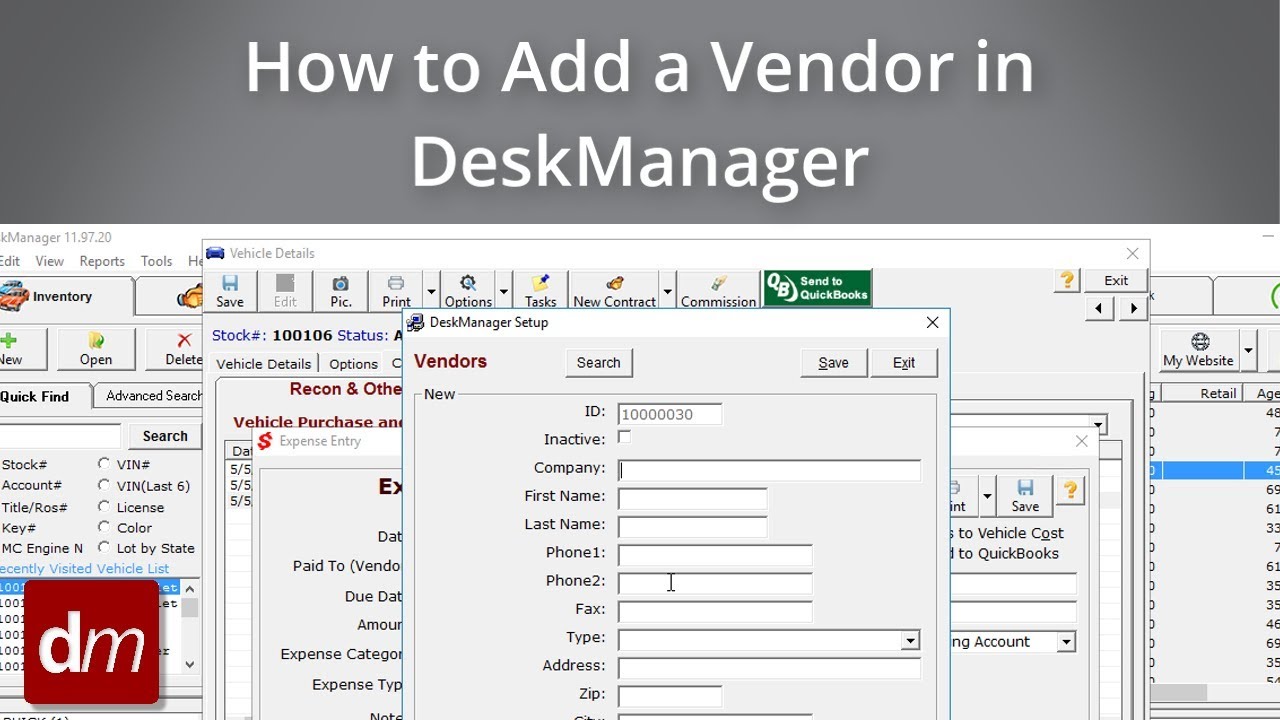
Task: Select the Vehicle Details tab
Action: 264,364
